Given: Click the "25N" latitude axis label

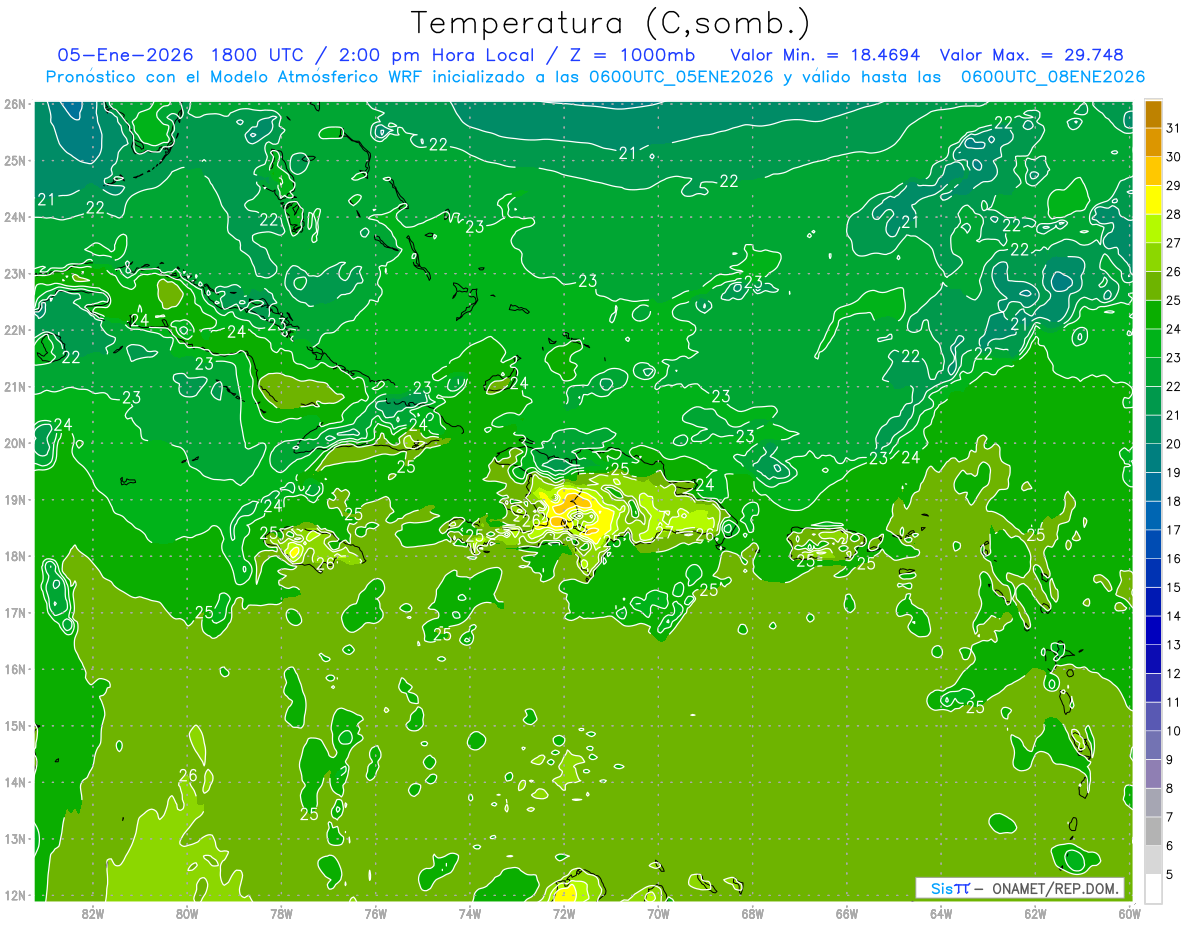Looking at the screenshot, I should pyautogui.click(x=14, y=160).
